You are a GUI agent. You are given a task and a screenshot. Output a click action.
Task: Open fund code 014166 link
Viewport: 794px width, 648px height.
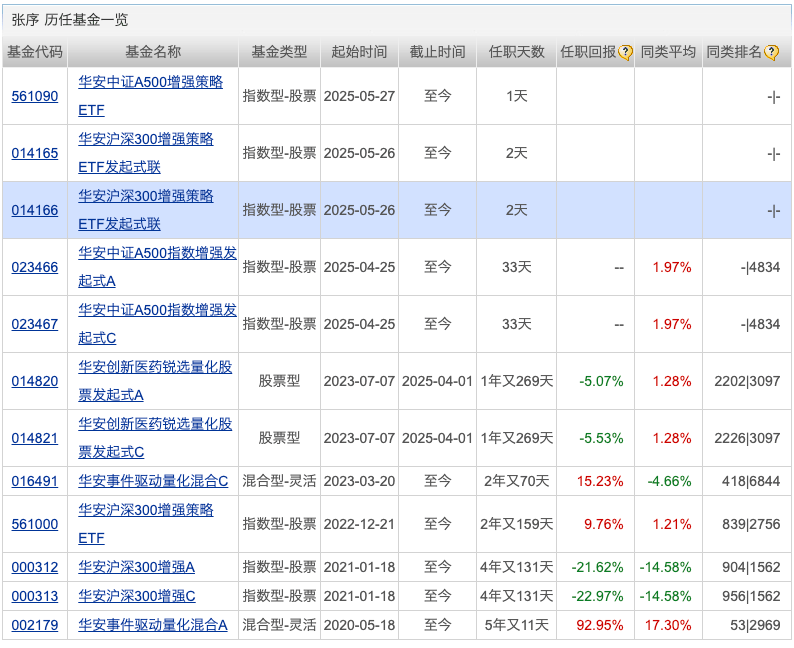point(35,211)
